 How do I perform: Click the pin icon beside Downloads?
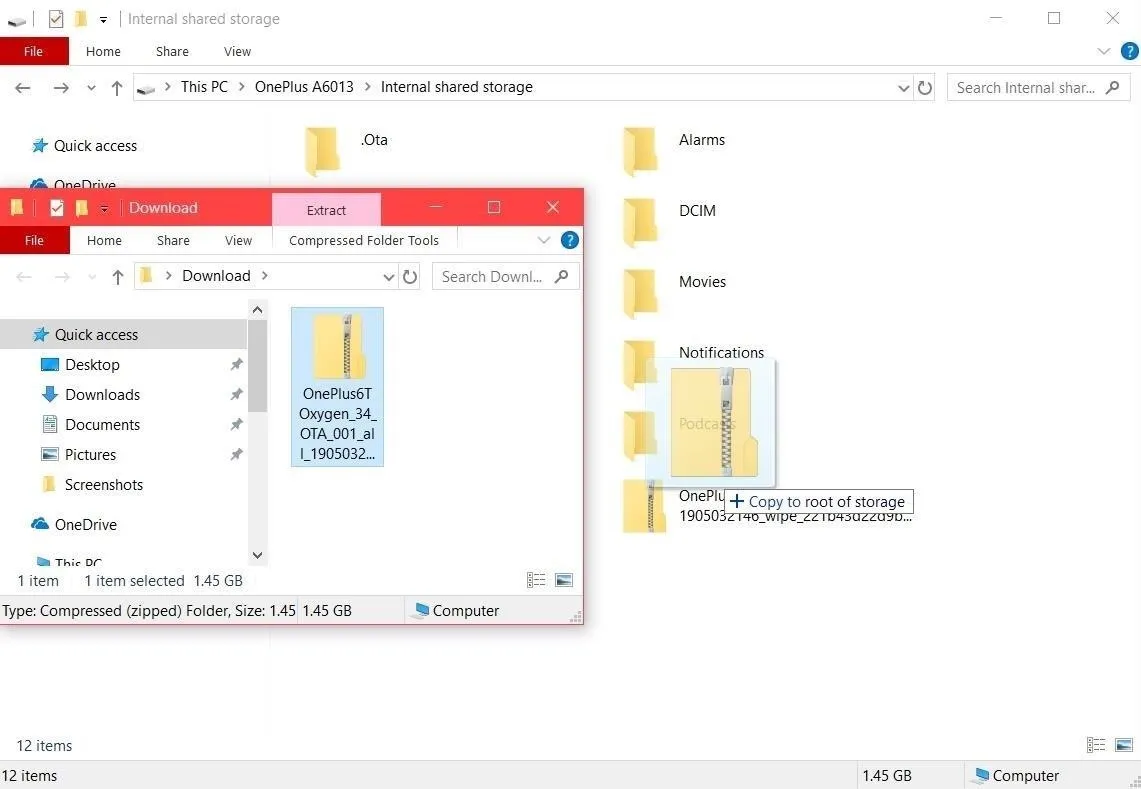[x=236, y=394]
